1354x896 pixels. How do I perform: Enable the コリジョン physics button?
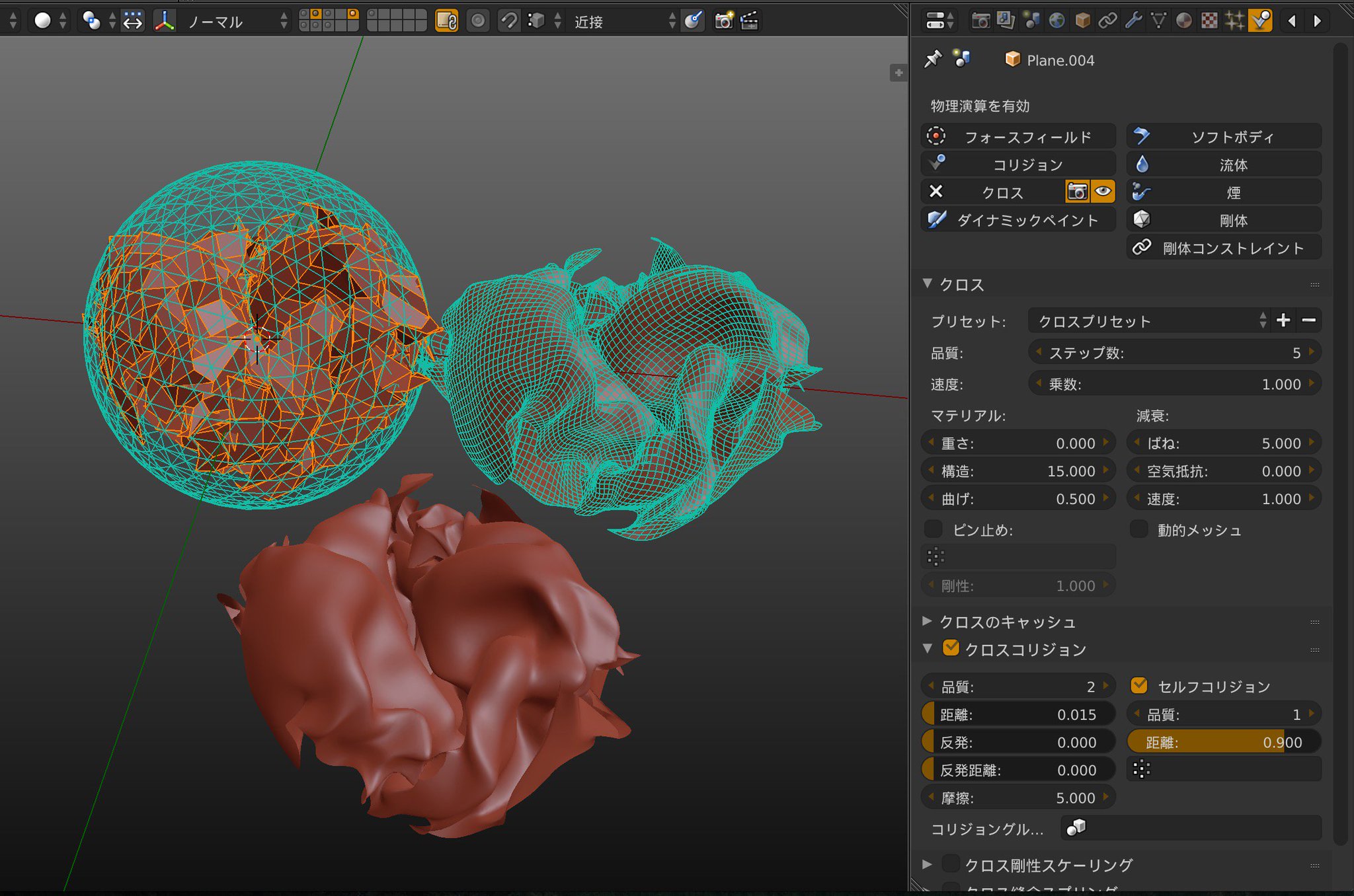pos(1018,164)
